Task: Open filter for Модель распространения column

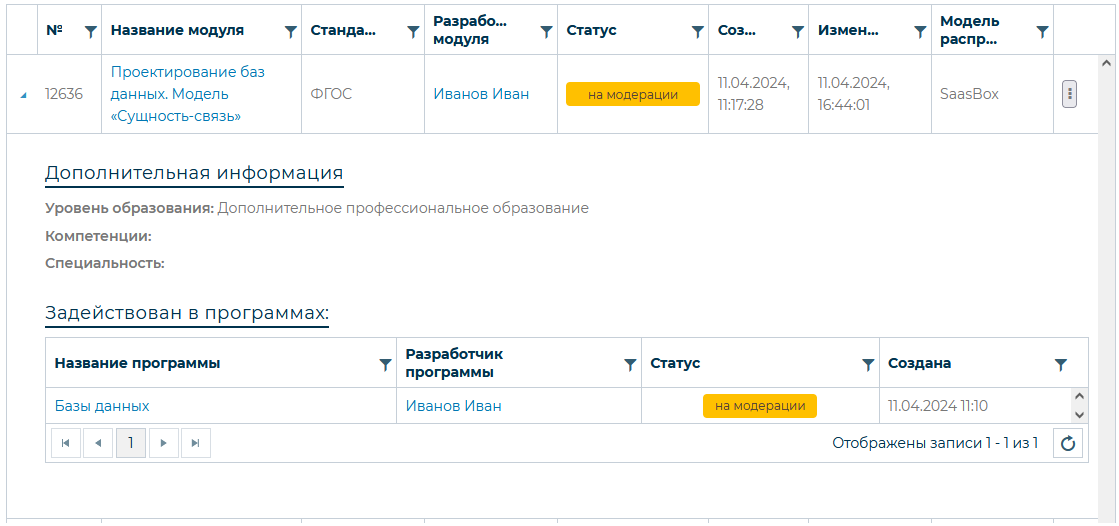Action: click(x=1042, y=32)
